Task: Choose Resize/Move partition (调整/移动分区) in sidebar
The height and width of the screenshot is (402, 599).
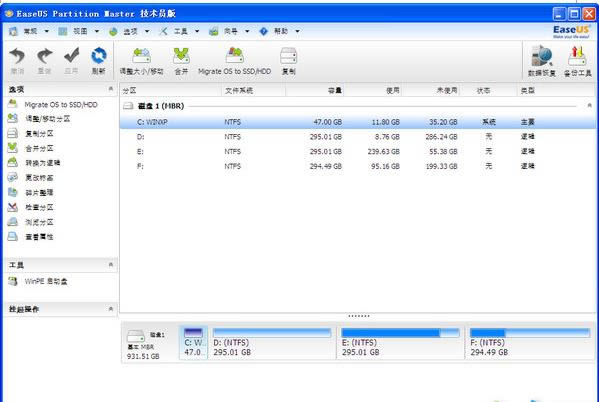Action: 39,119
